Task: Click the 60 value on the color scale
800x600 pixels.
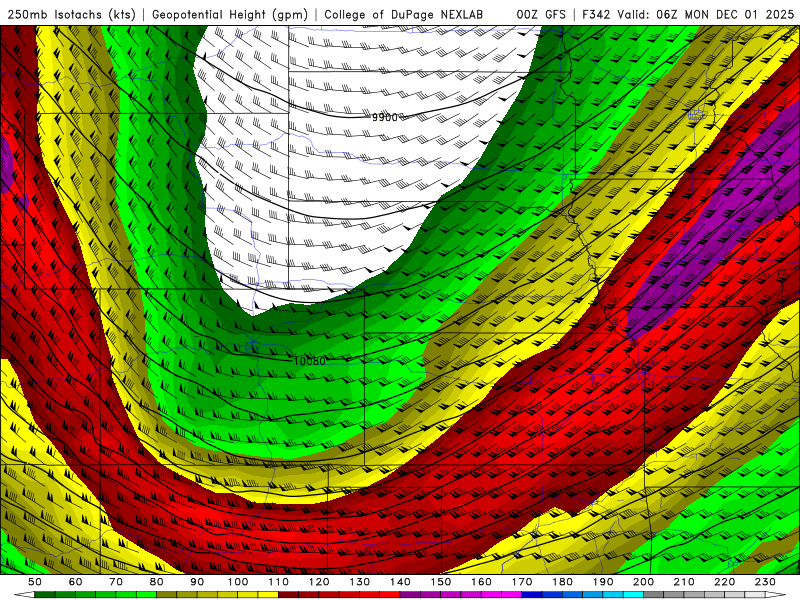Action: (76, 582)
